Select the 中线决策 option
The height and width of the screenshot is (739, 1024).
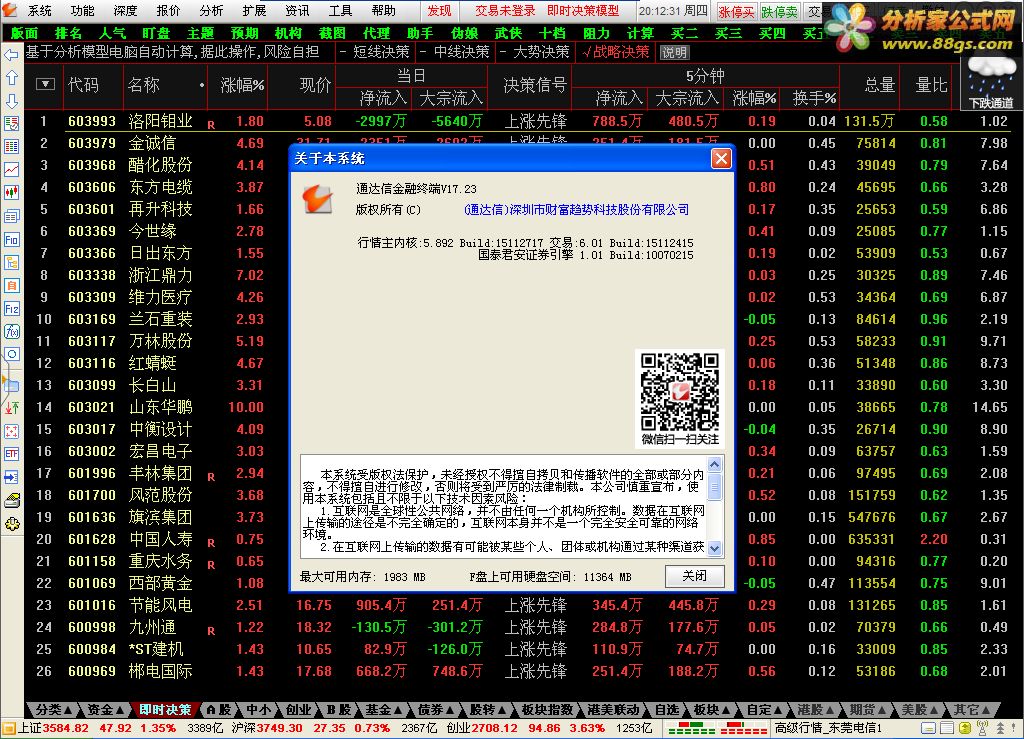[x=456, y=52]
